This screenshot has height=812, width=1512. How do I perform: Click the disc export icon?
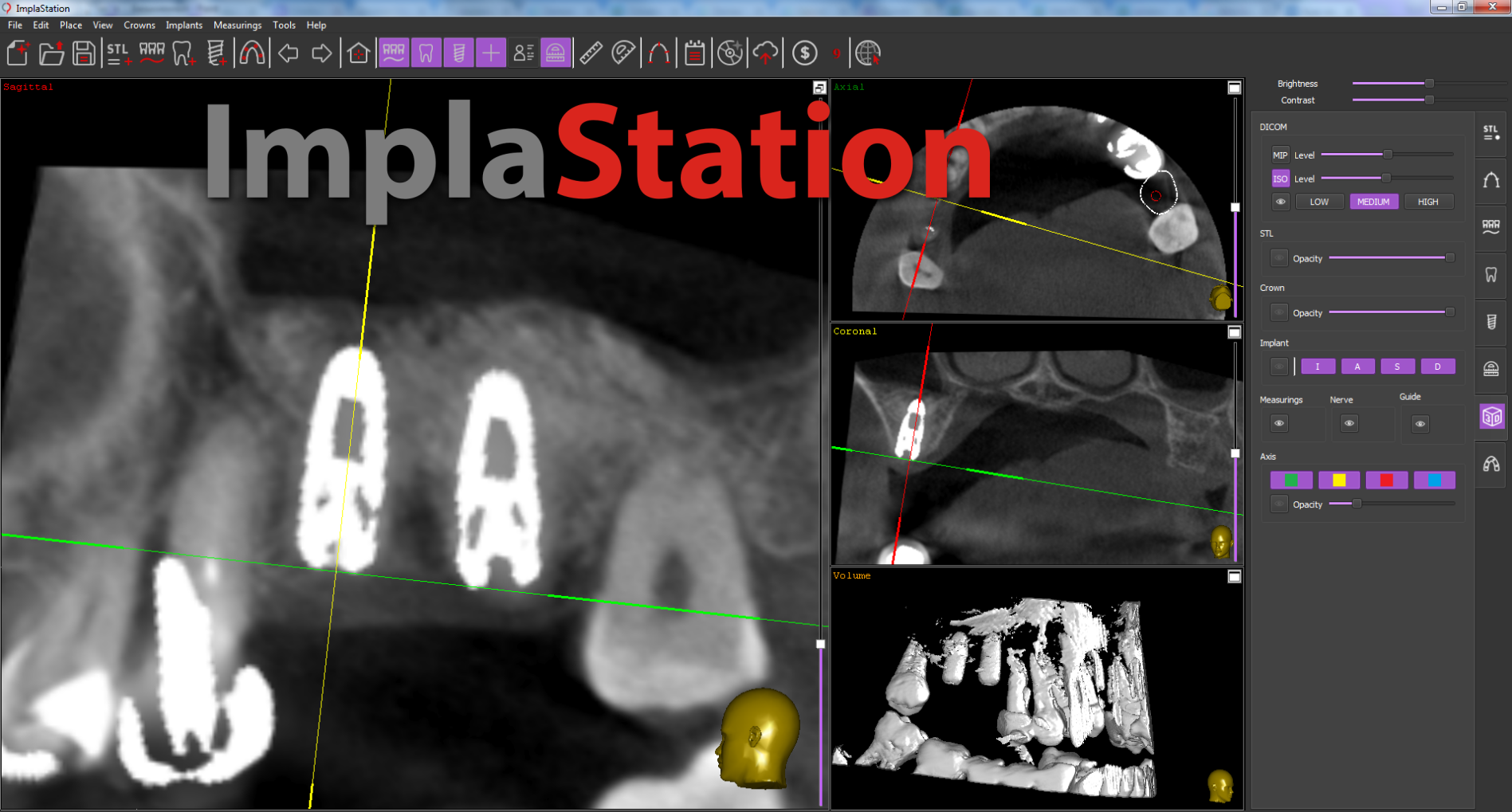point(730,53)
